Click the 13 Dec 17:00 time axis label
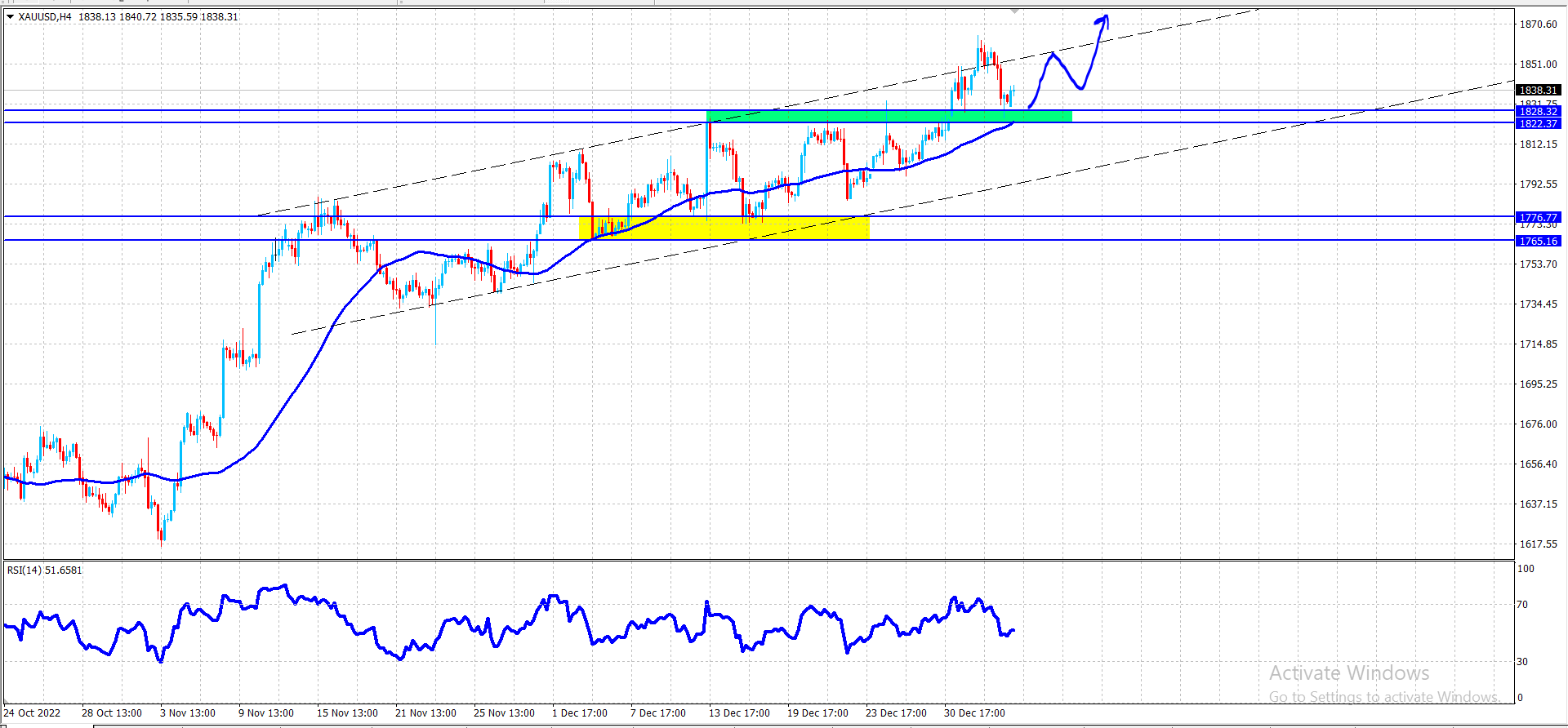1568x728 pixels. 739,712
